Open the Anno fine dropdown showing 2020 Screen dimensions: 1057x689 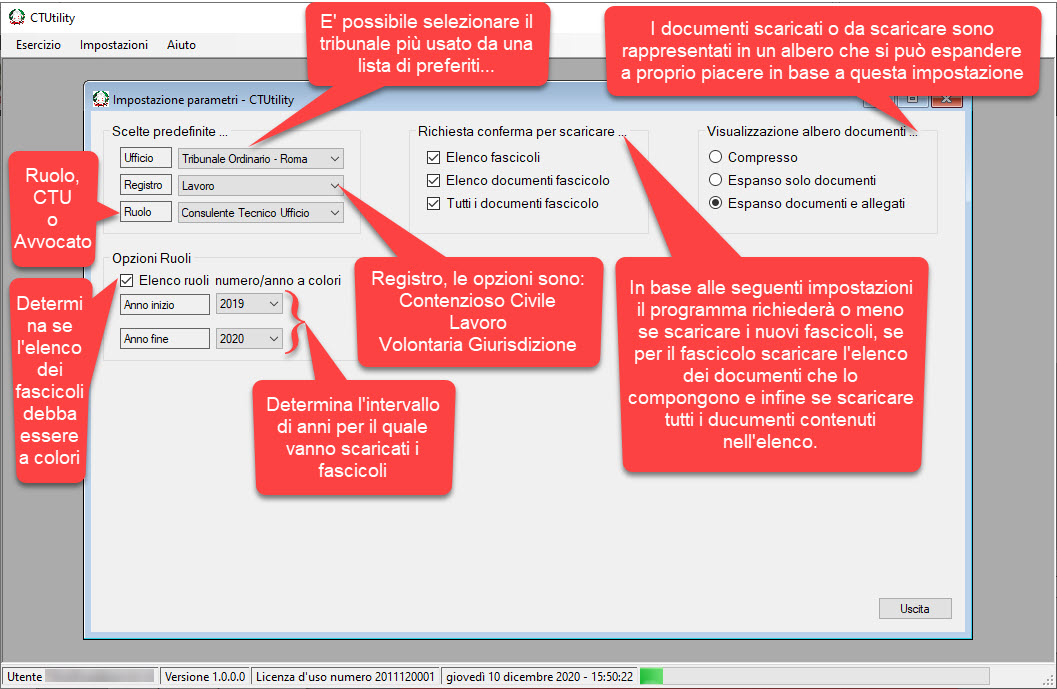pos(249,339)
